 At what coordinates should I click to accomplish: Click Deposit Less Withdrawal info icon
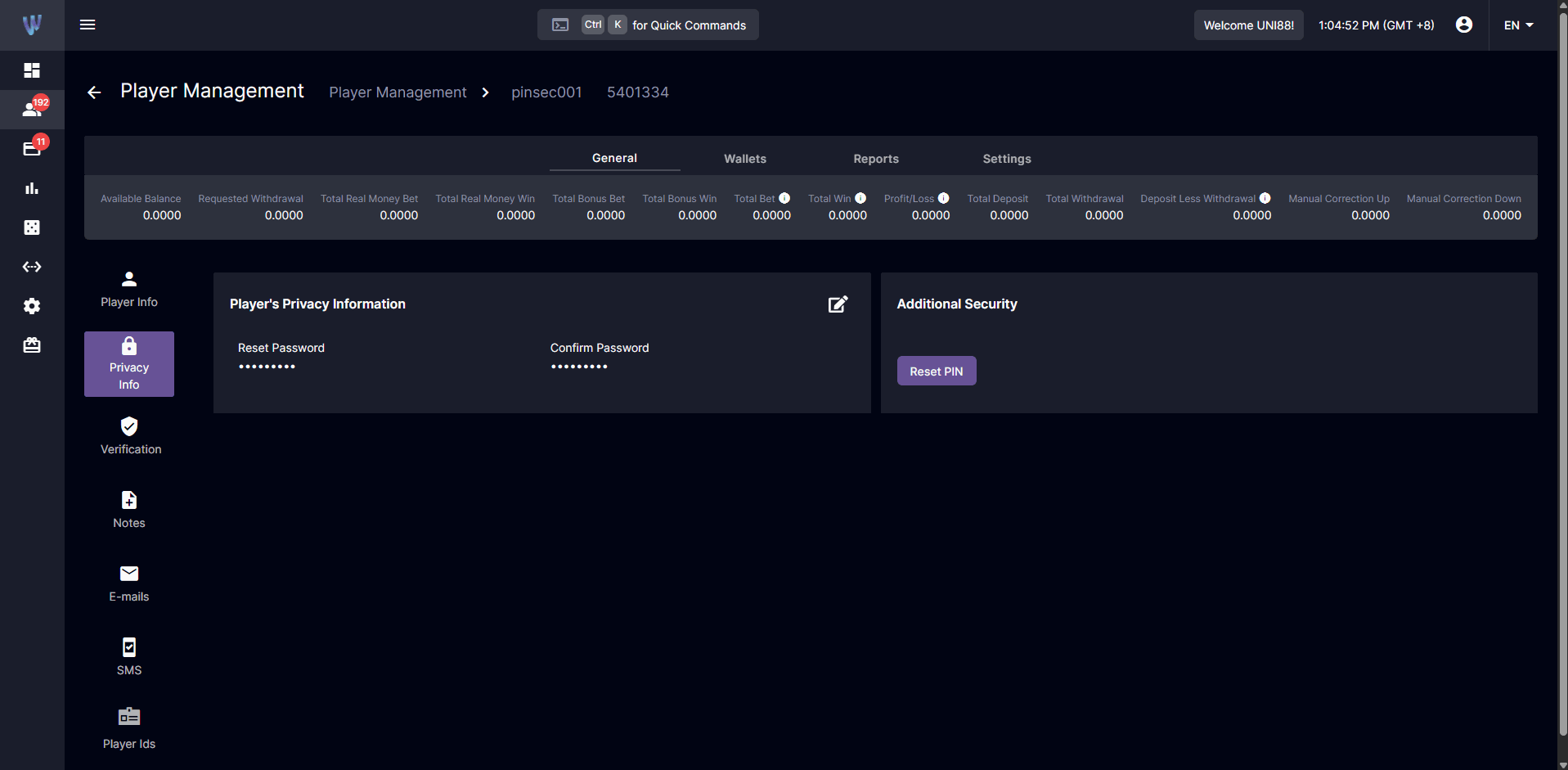[1265, 198]
